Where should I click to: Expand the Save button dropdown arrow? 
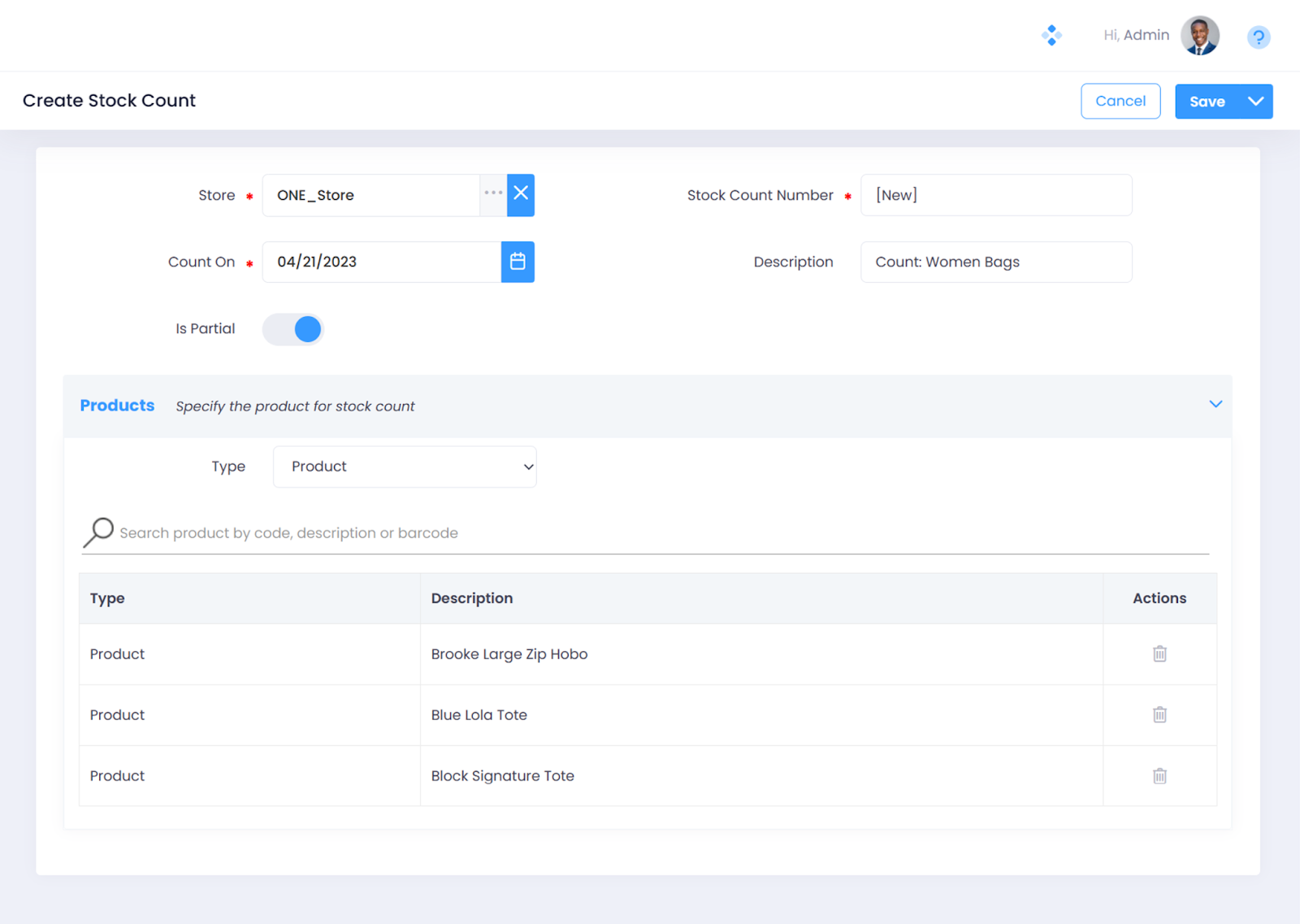[1255, 102]
